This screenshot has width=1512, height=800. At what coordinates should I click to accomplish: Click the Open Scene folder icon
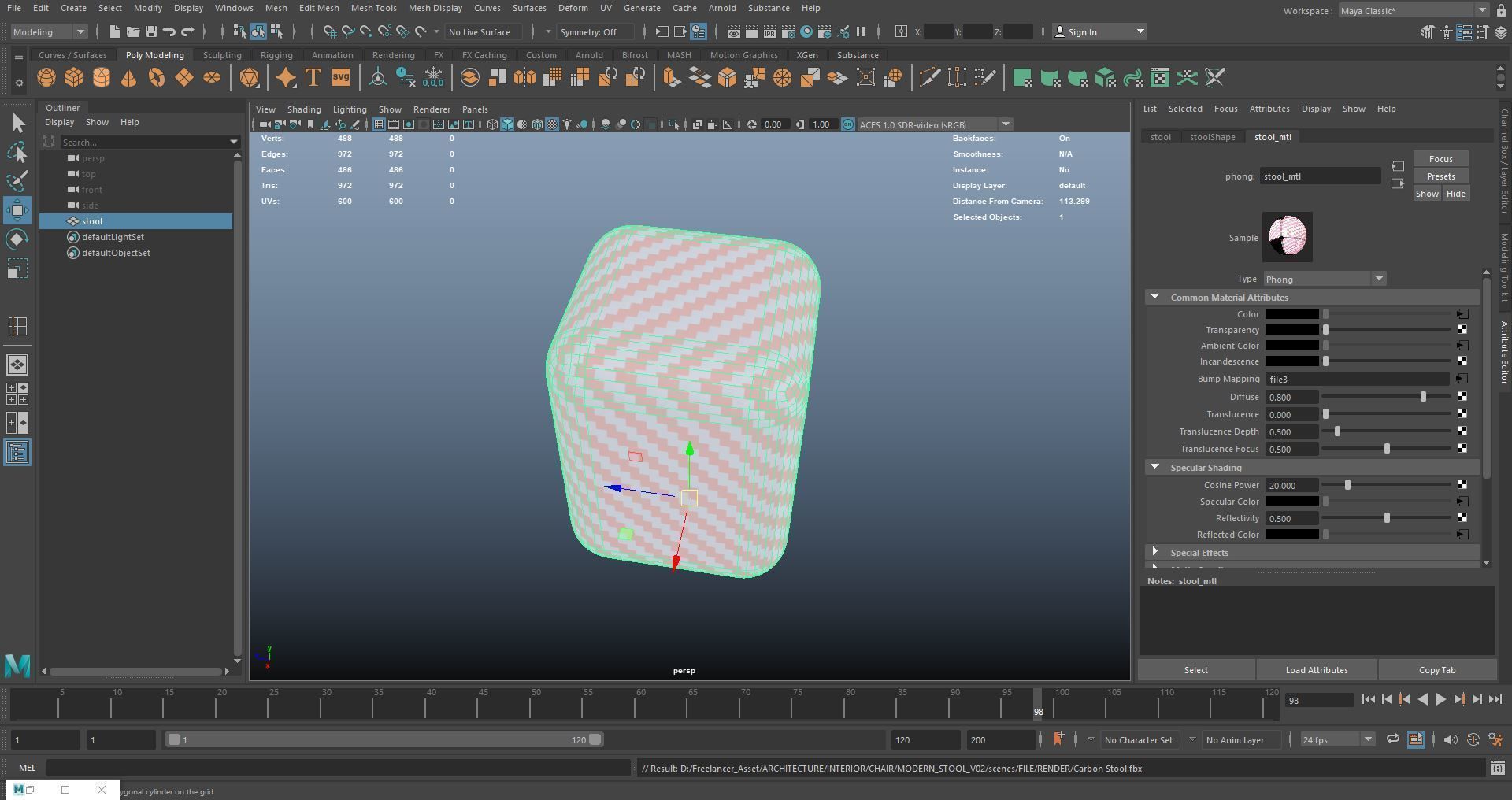coord(133,31)
